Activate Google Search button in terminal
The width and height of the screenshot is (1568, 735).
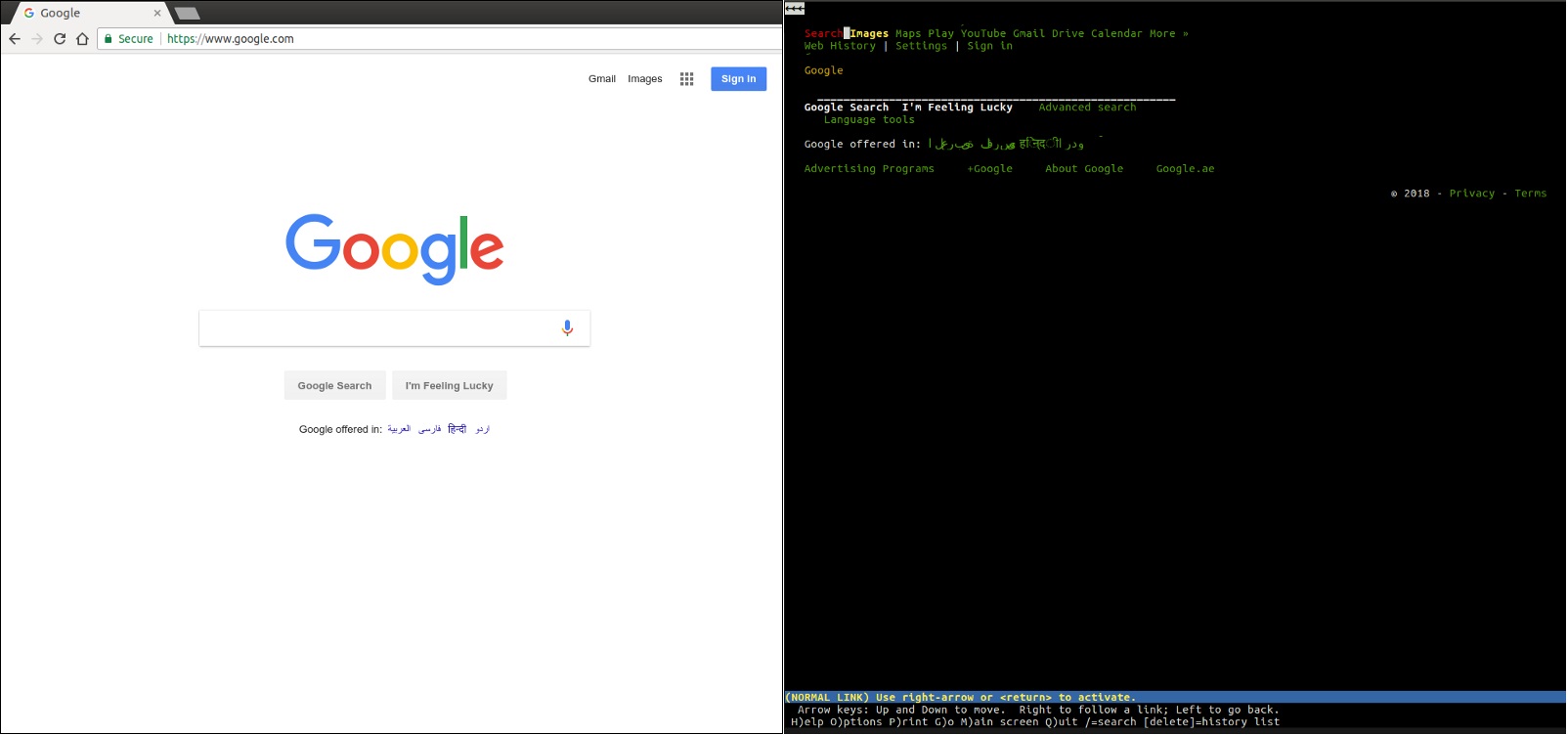(847, 108)
